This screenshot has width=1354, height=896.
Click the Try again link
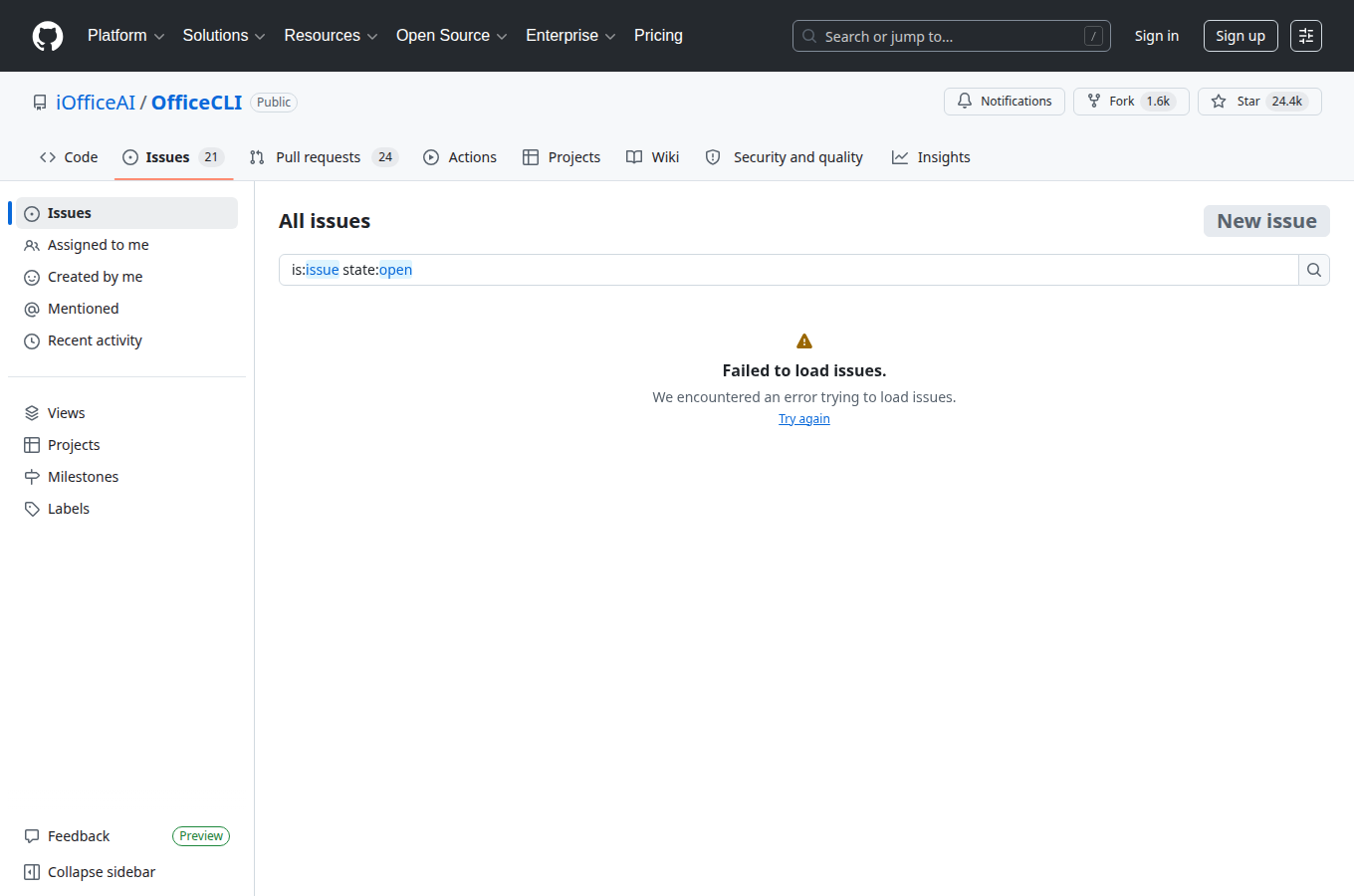click(804, 419)
